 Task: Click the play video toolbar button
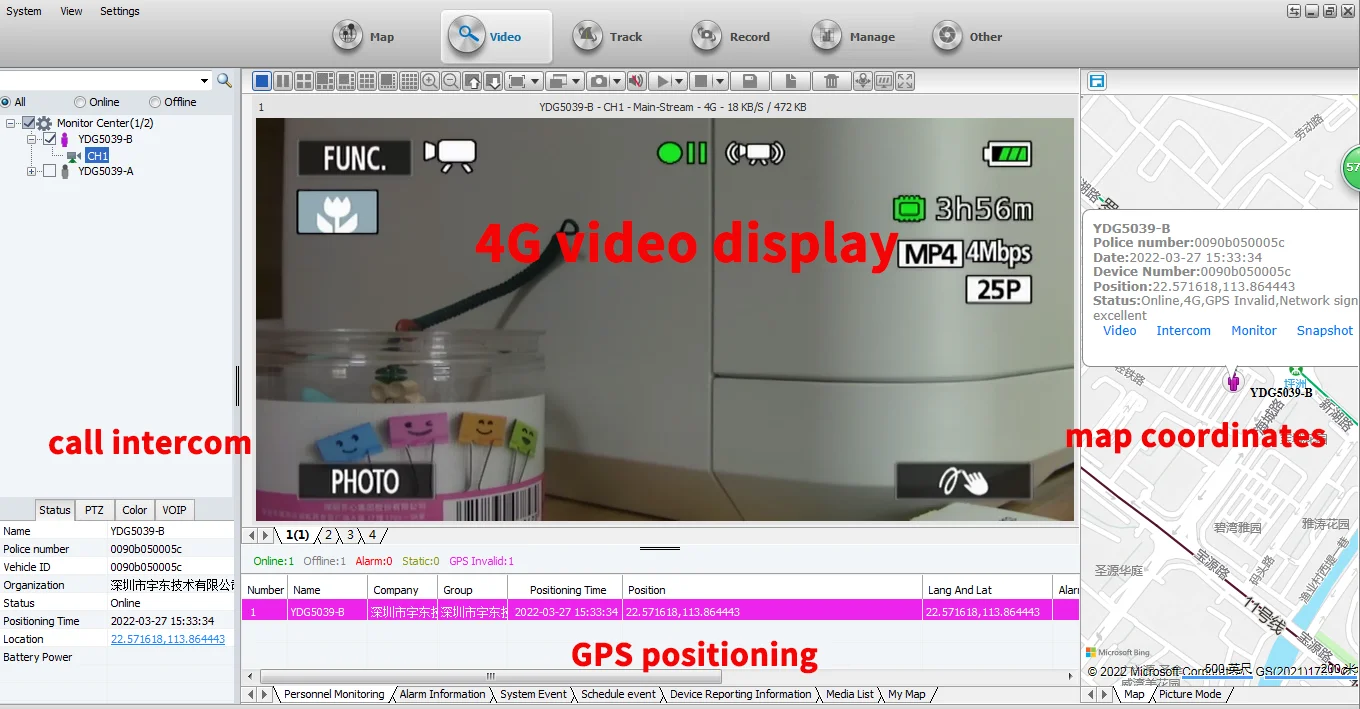coord(662,81)
